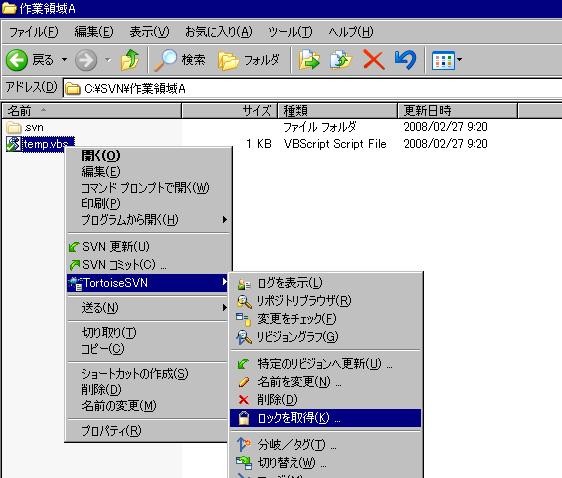Click 2008/02/27 9:20 date of temp.vbs
Image resolution: width=562 pixels, height=478 pixels.
coord(446,144)
